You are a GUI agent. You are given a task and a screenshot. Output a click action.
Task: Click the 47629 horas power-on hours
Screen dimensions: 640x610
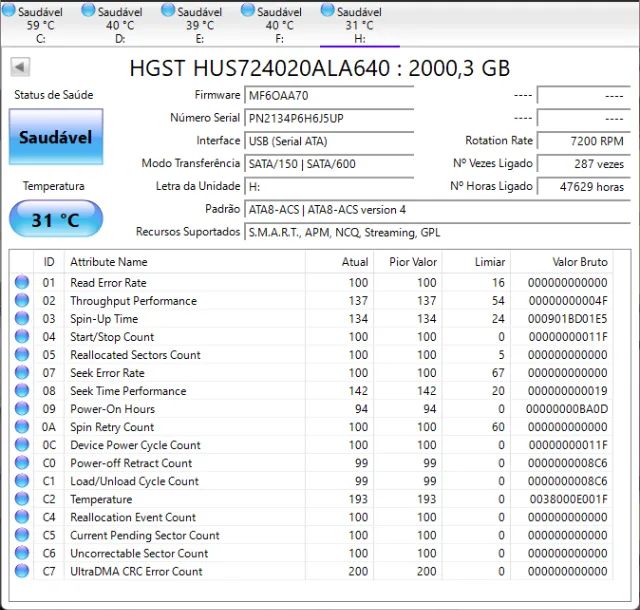click(584, 187)
